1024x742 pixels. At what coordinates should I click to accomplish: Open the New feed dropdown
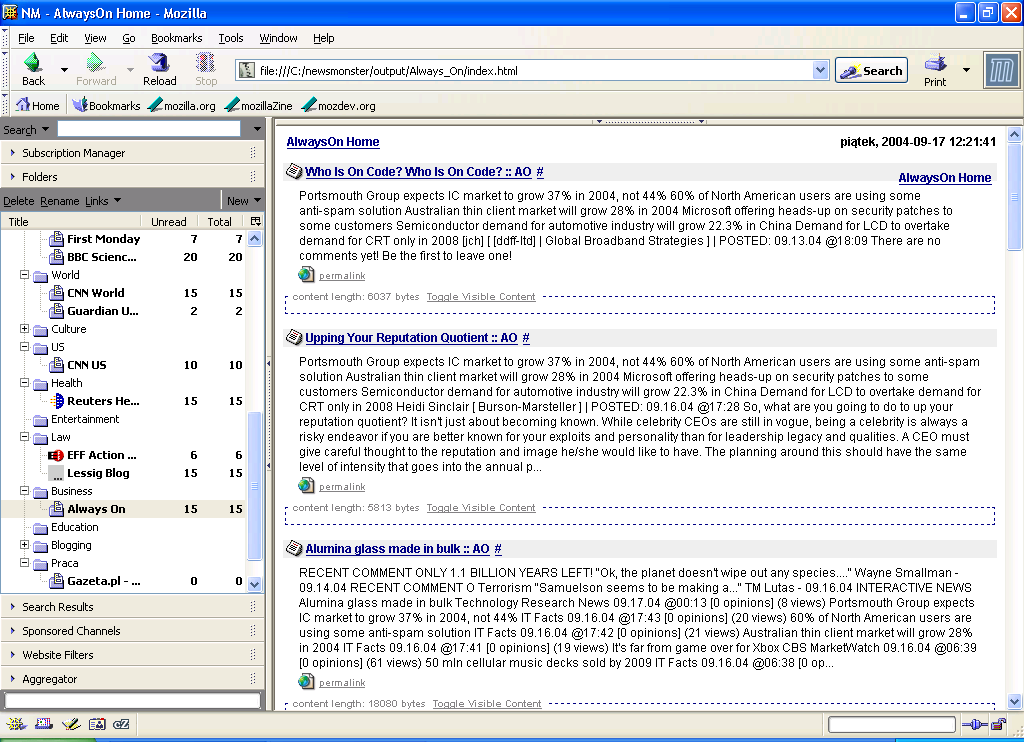(x=243, y=201)
